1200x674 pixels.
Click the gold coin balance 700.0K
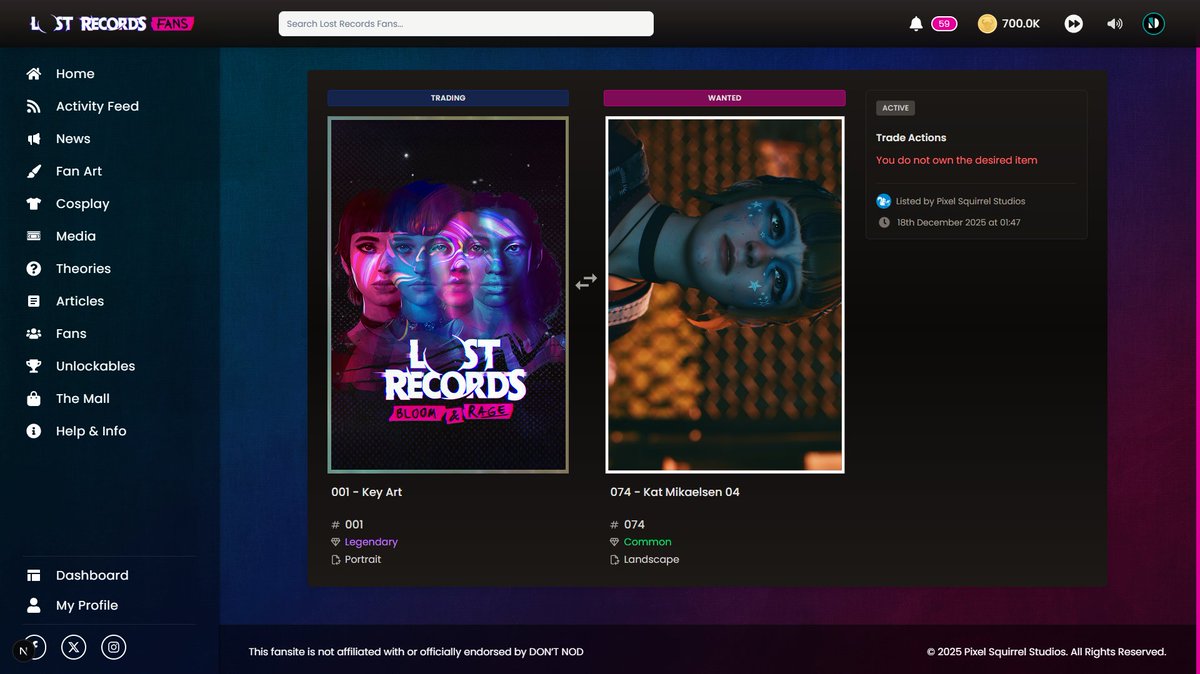coord(1009,24)
